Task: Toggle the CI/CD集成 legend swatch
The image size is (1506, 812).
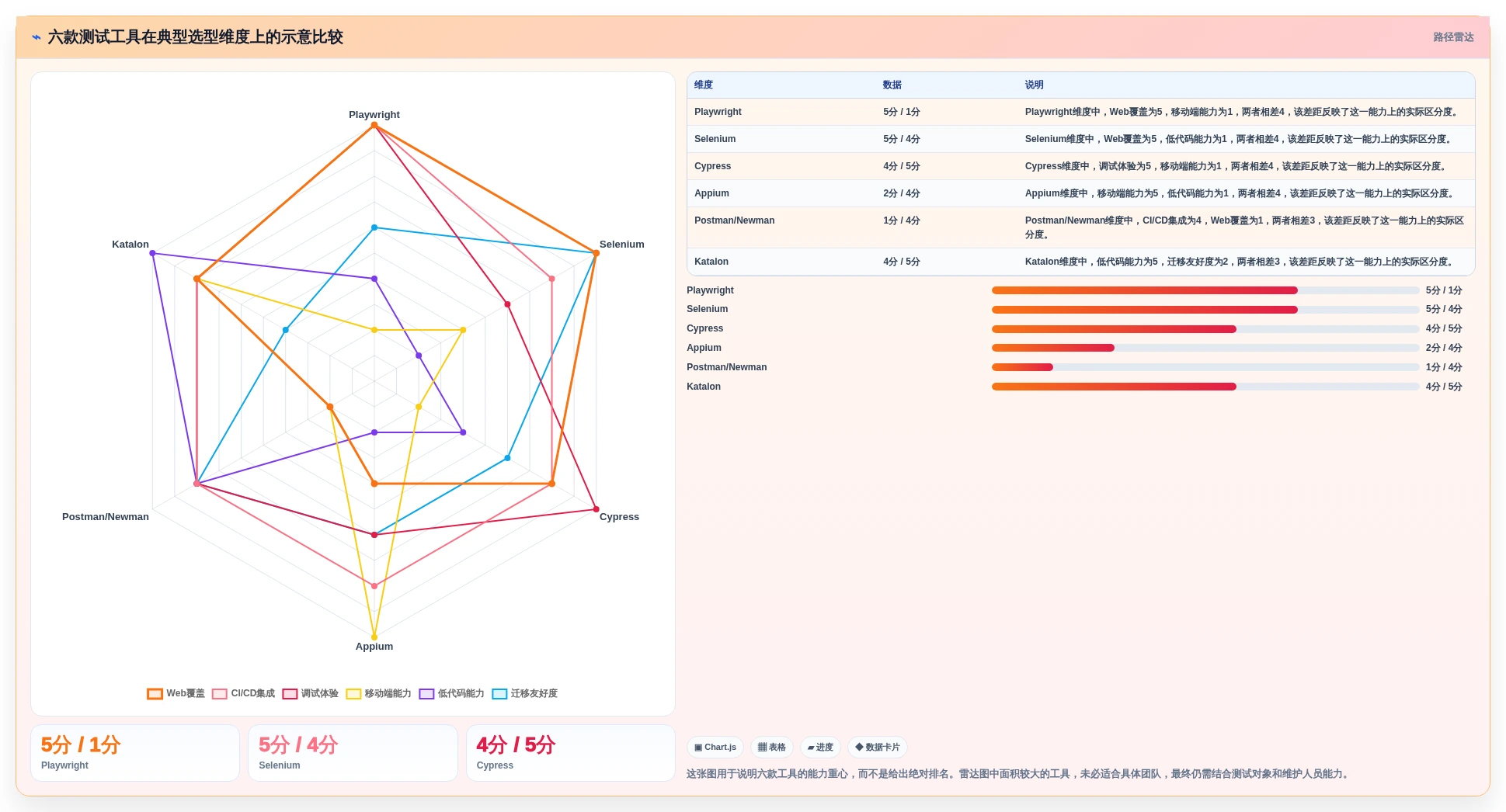Action: tap(220, 694)
